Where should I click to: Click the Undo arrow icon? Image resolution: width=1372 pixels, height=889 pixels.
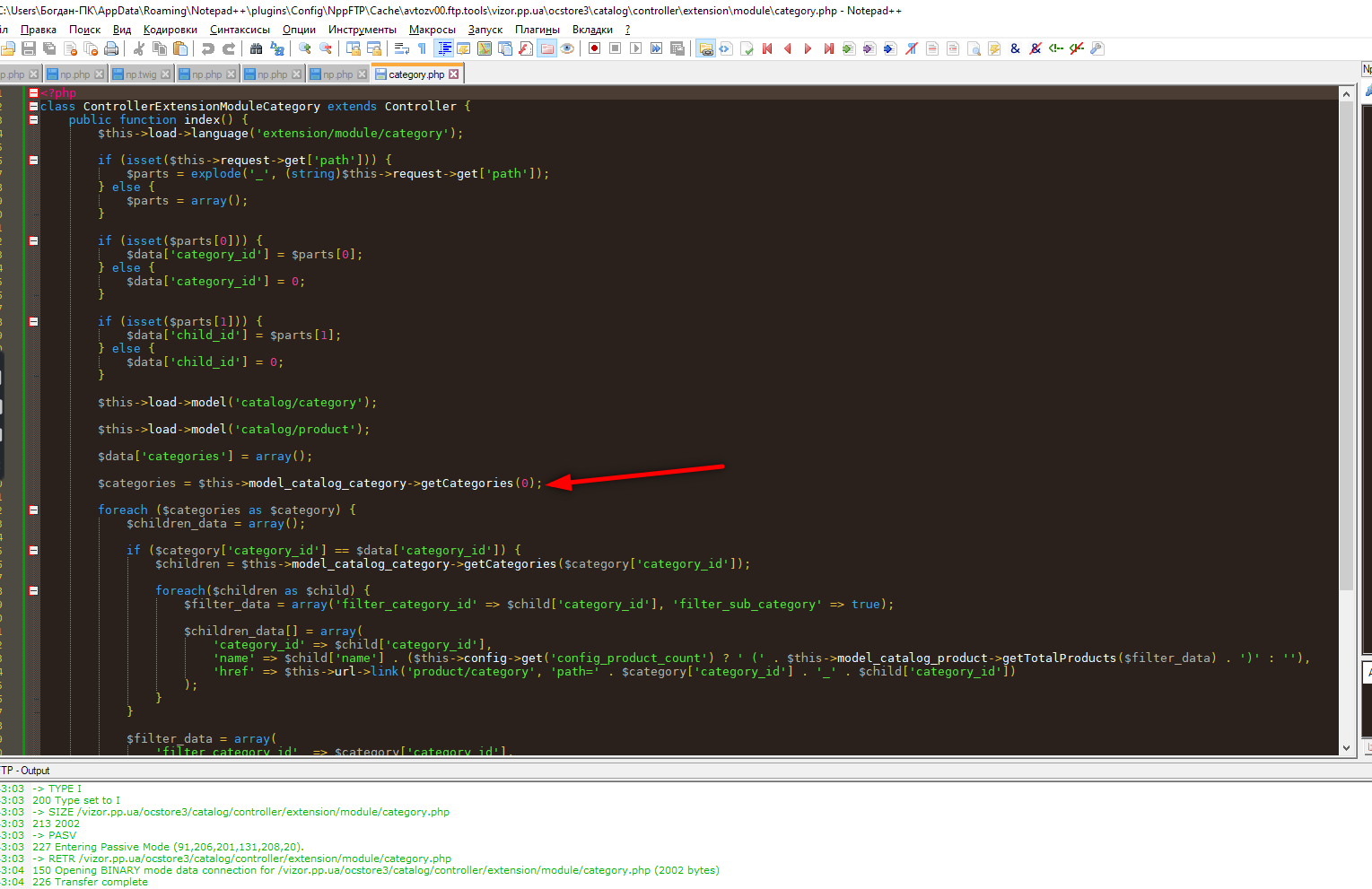[208, 48]
